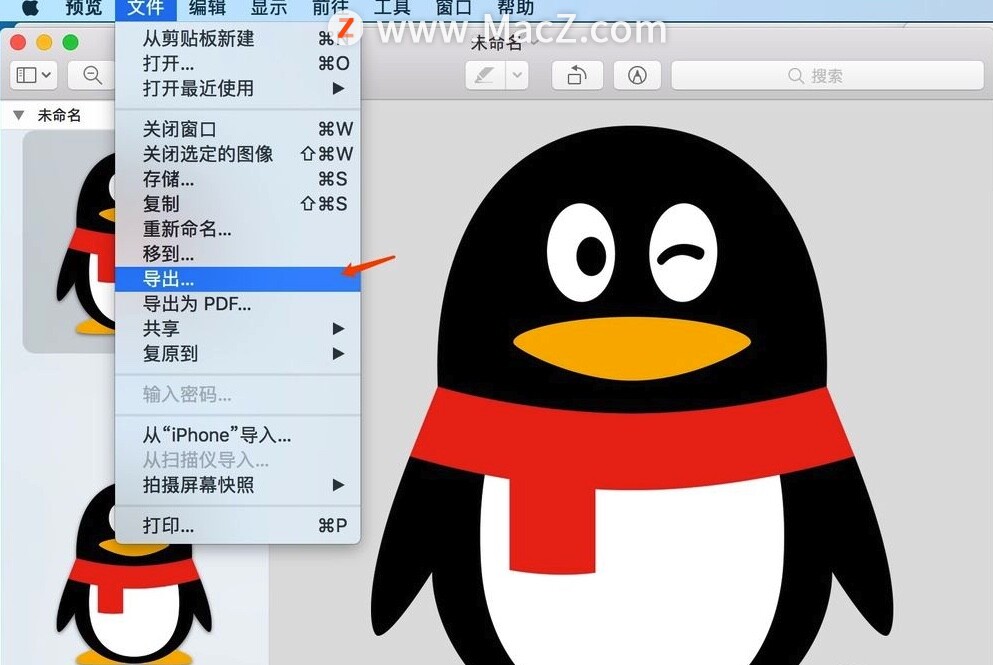Open the 预览 app menu

[84, 8]
